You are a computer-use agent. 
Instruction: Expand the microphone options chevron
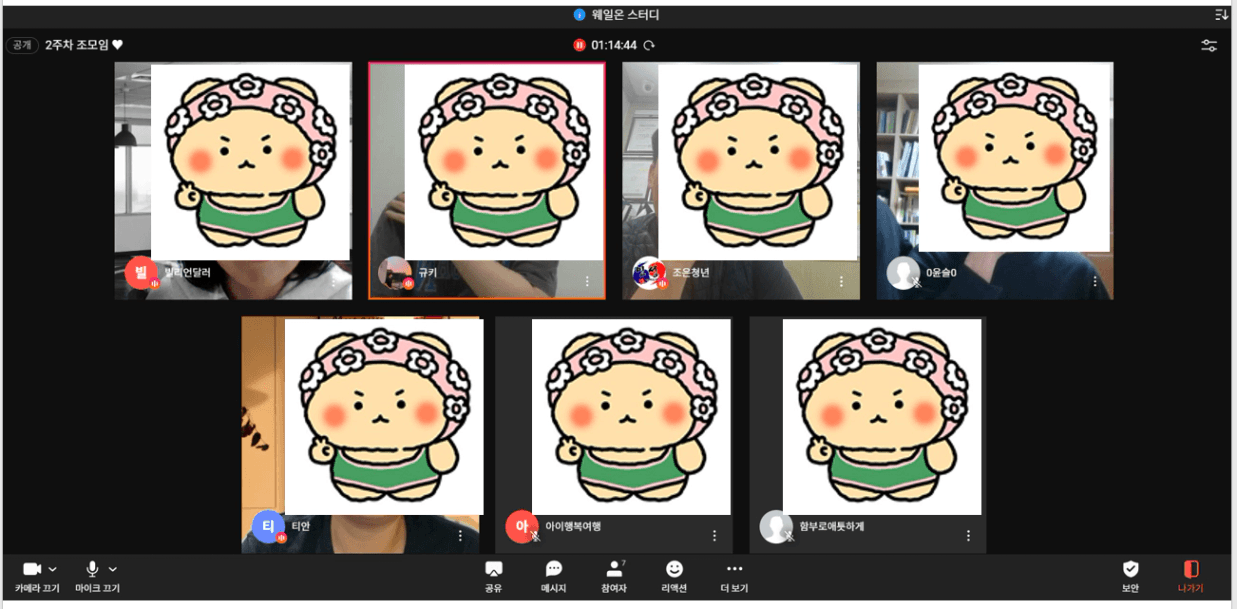[113, 569]
